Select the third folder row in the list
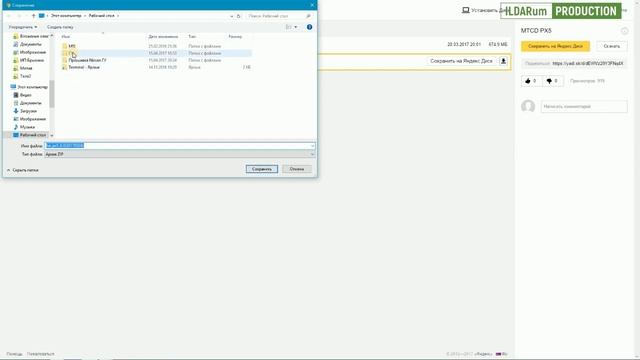The height and width of the screenshot is (360, 640). point(156,60)
